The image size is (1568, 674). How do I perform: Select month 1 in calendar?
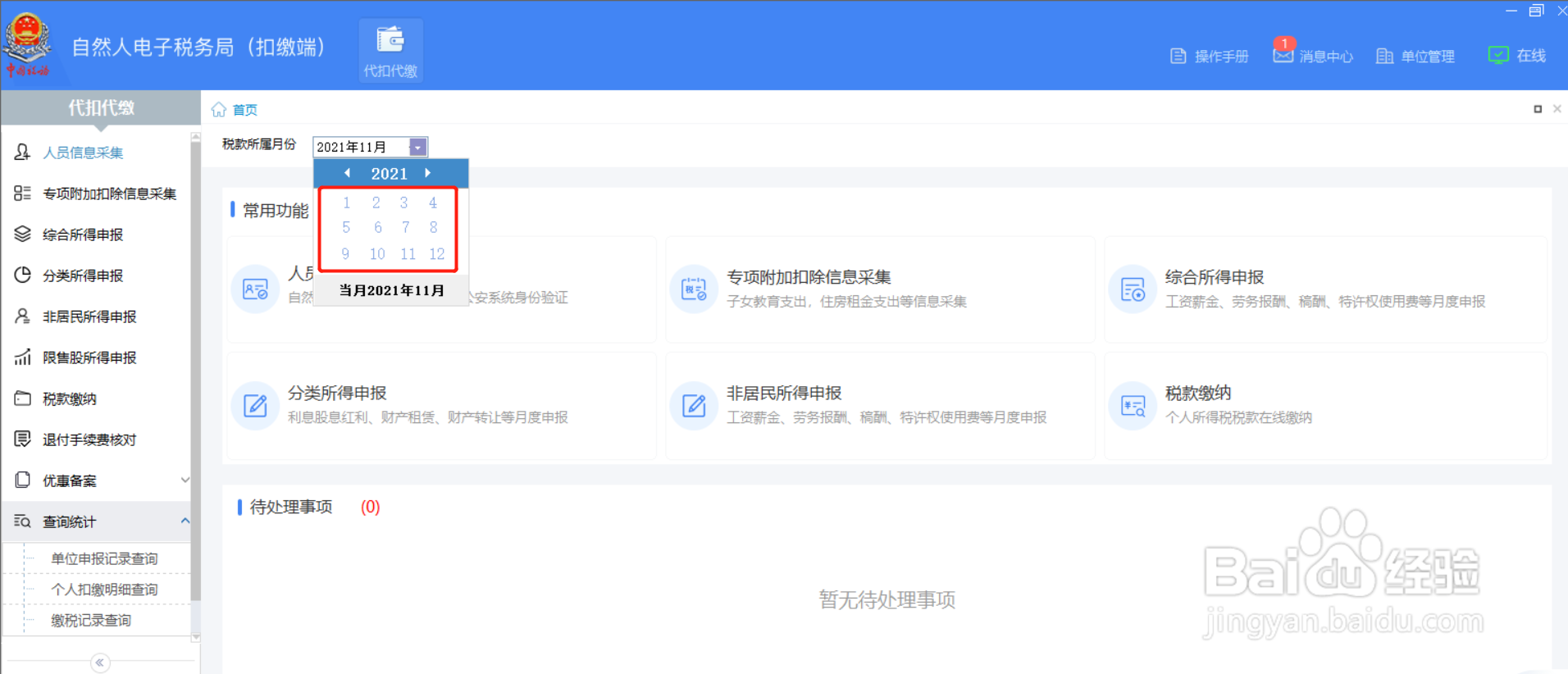346,203
